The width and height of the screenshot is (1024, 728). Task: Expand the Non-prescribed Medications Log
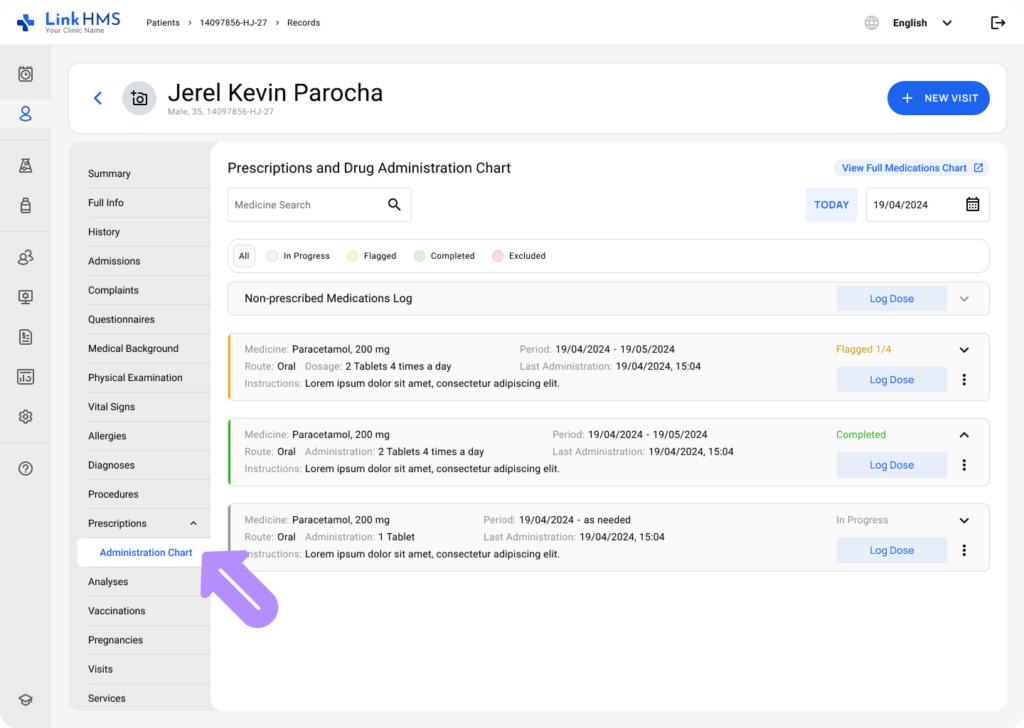point(964,299)
